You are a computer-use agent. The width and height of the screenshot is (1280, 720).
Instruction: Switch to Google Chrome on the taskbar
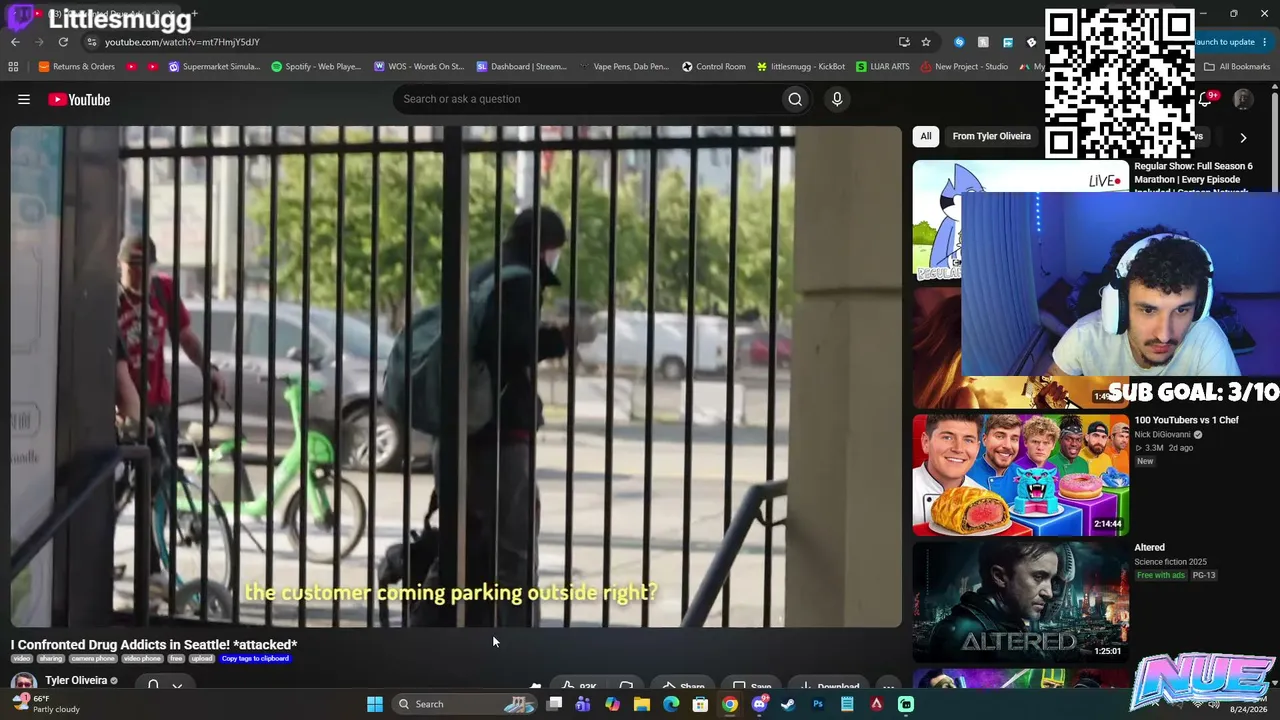730,704
